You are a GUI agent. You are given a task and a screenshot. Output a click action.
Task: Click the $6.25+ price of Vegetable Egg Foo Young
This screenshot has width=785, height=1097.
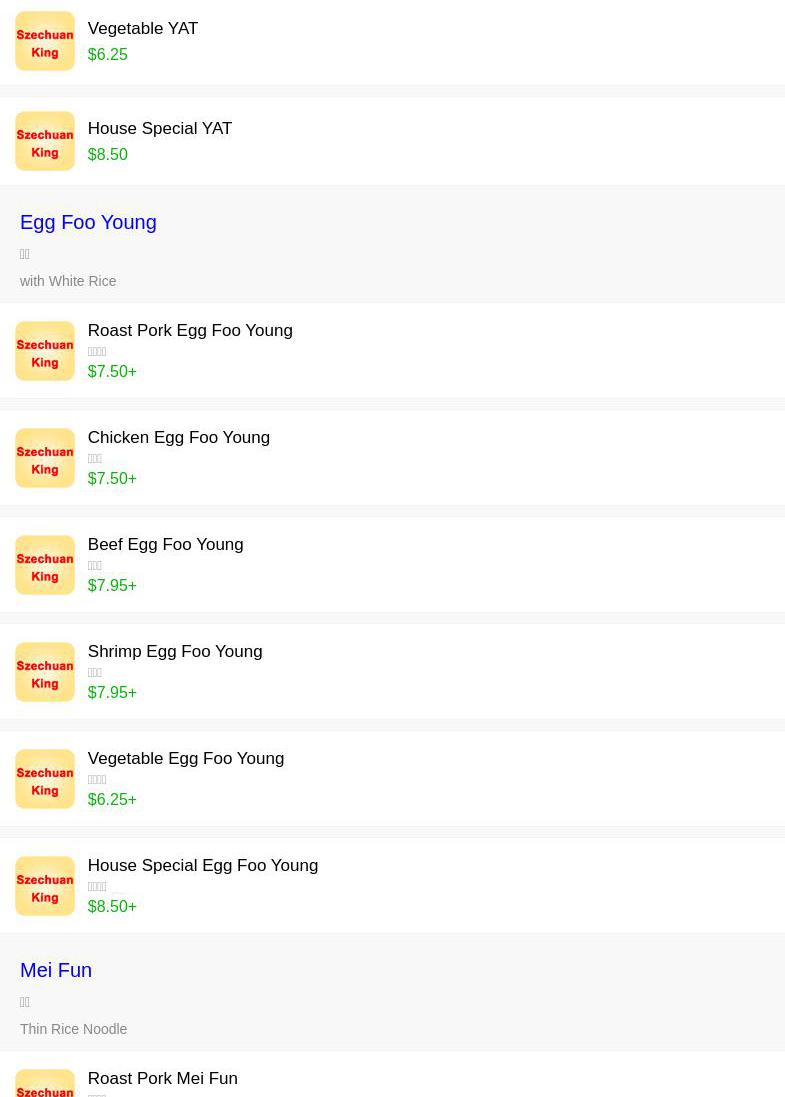[112, 800]
